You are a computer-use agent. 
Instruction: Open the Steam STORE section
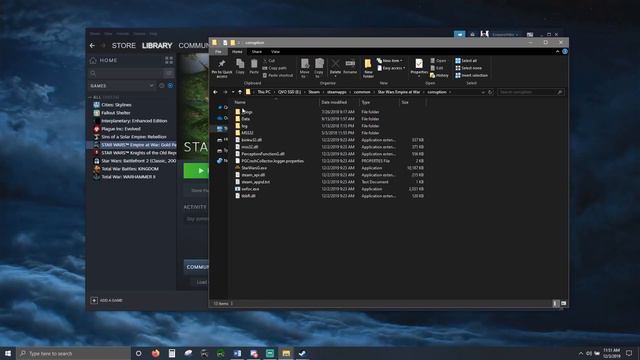tap(124, 45)
